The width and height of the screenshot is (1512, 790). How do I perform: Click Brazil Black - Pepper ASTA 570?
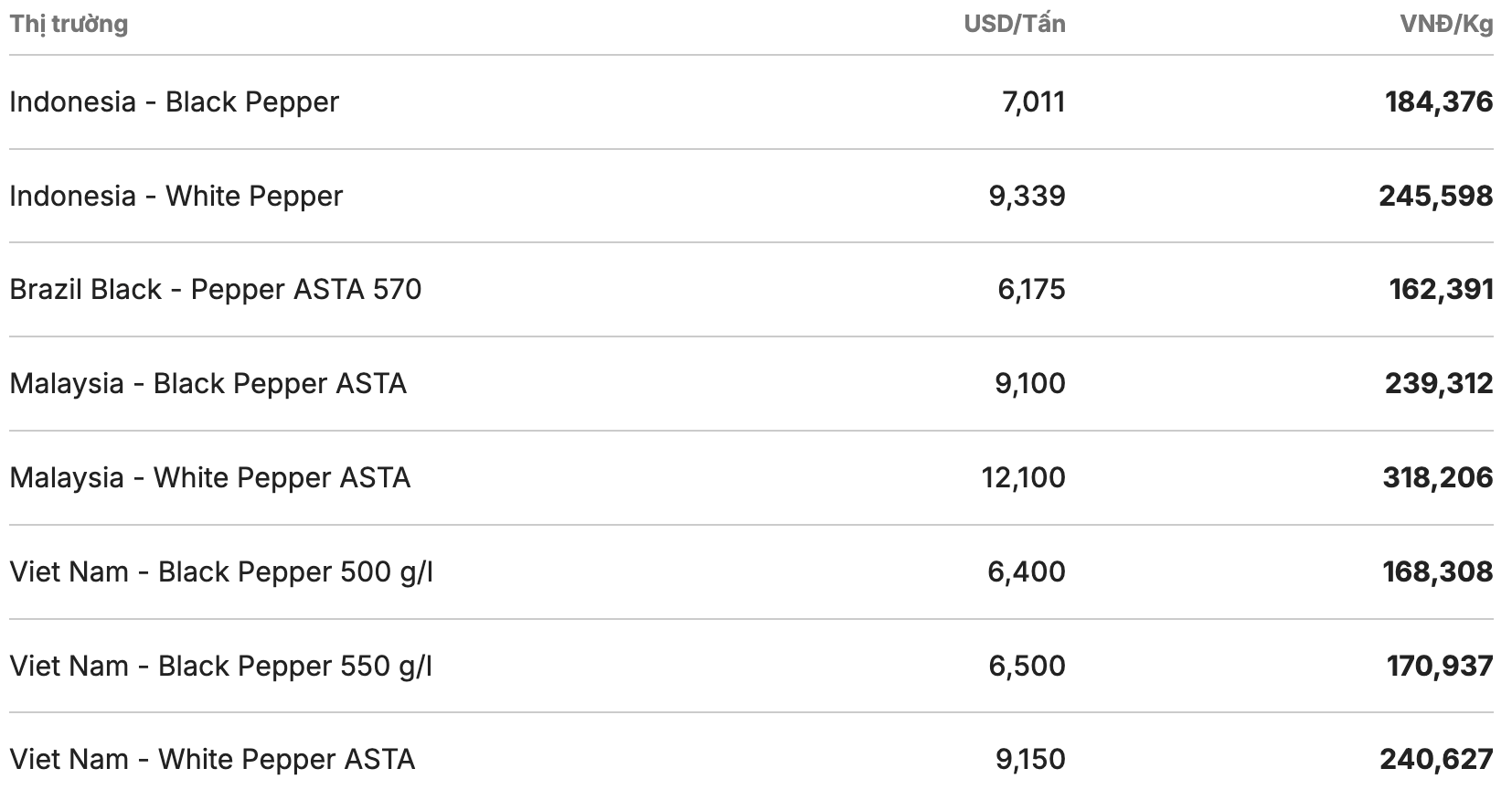point(215,289)
